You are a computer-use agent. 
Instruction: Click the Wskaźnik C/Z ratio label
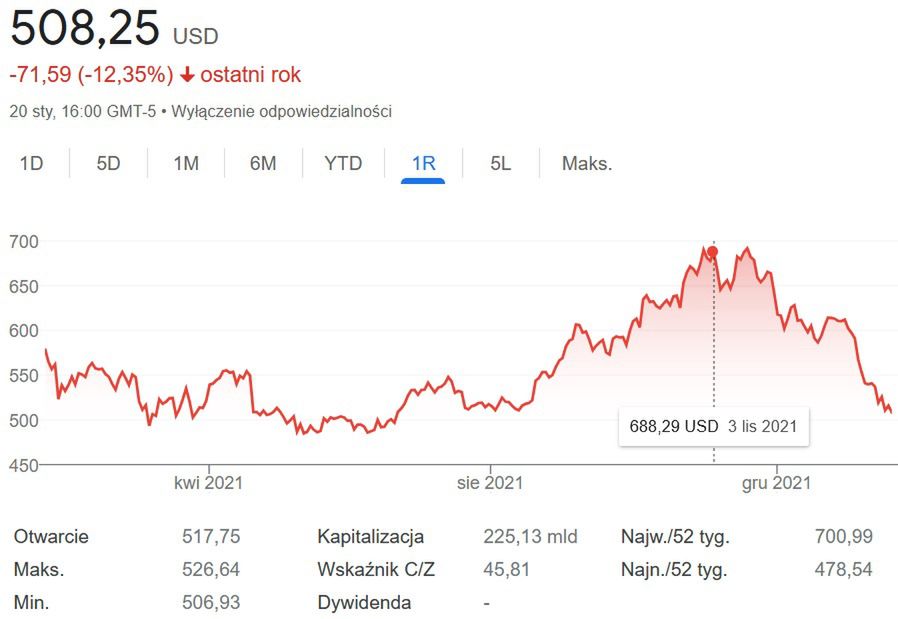pos(376,570)
